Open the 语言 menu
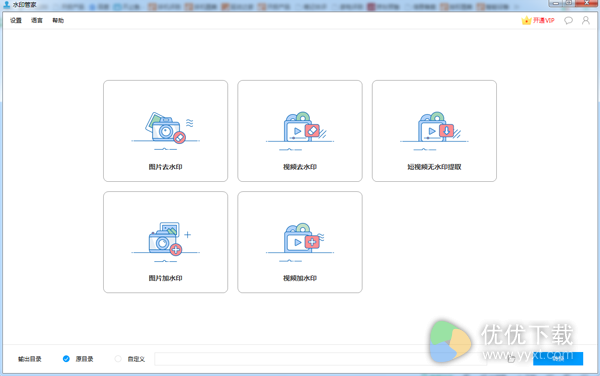The image size is (600, 376). [x=37, y=20]
